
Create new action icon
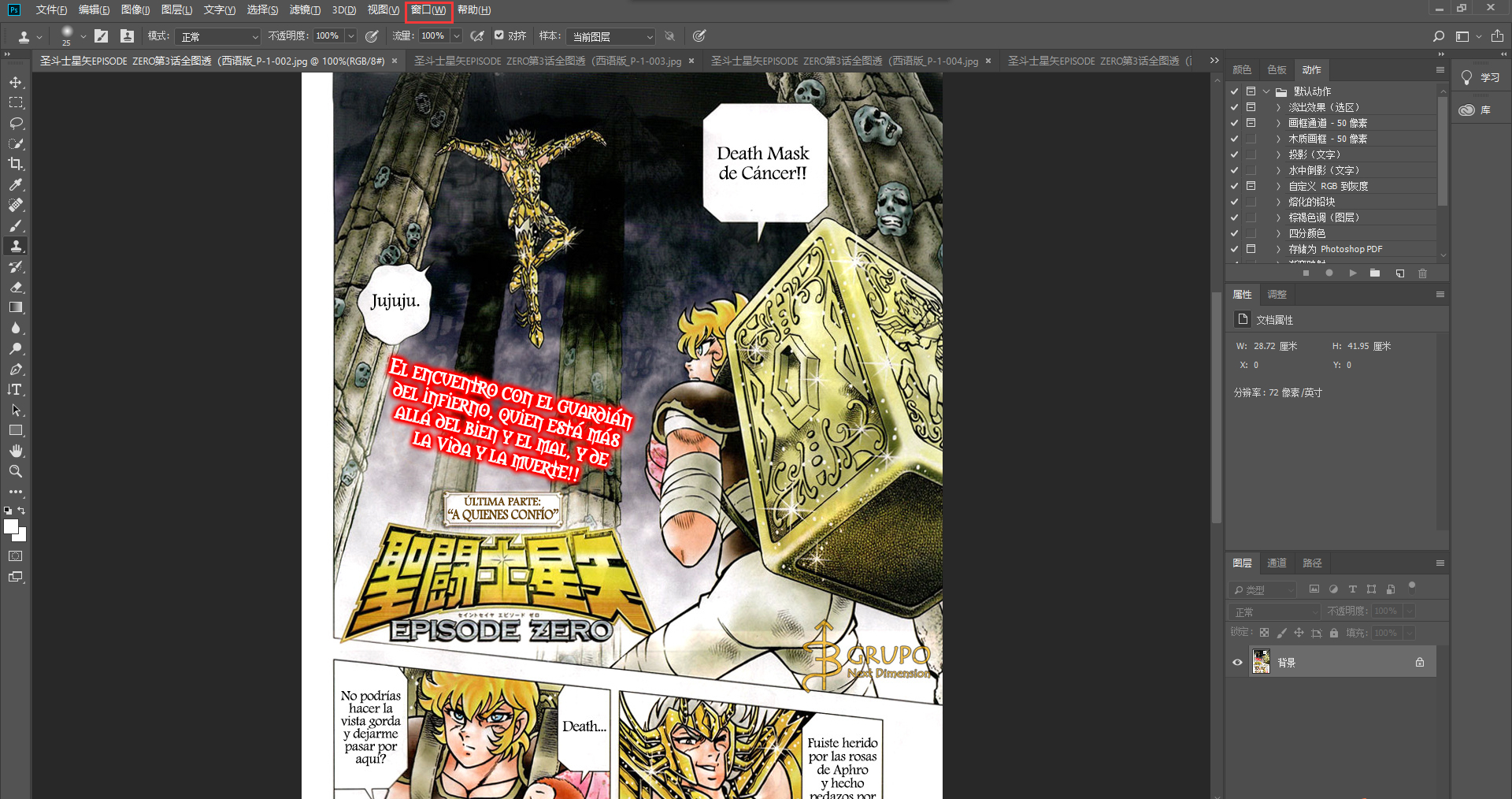pos(1399,273)
